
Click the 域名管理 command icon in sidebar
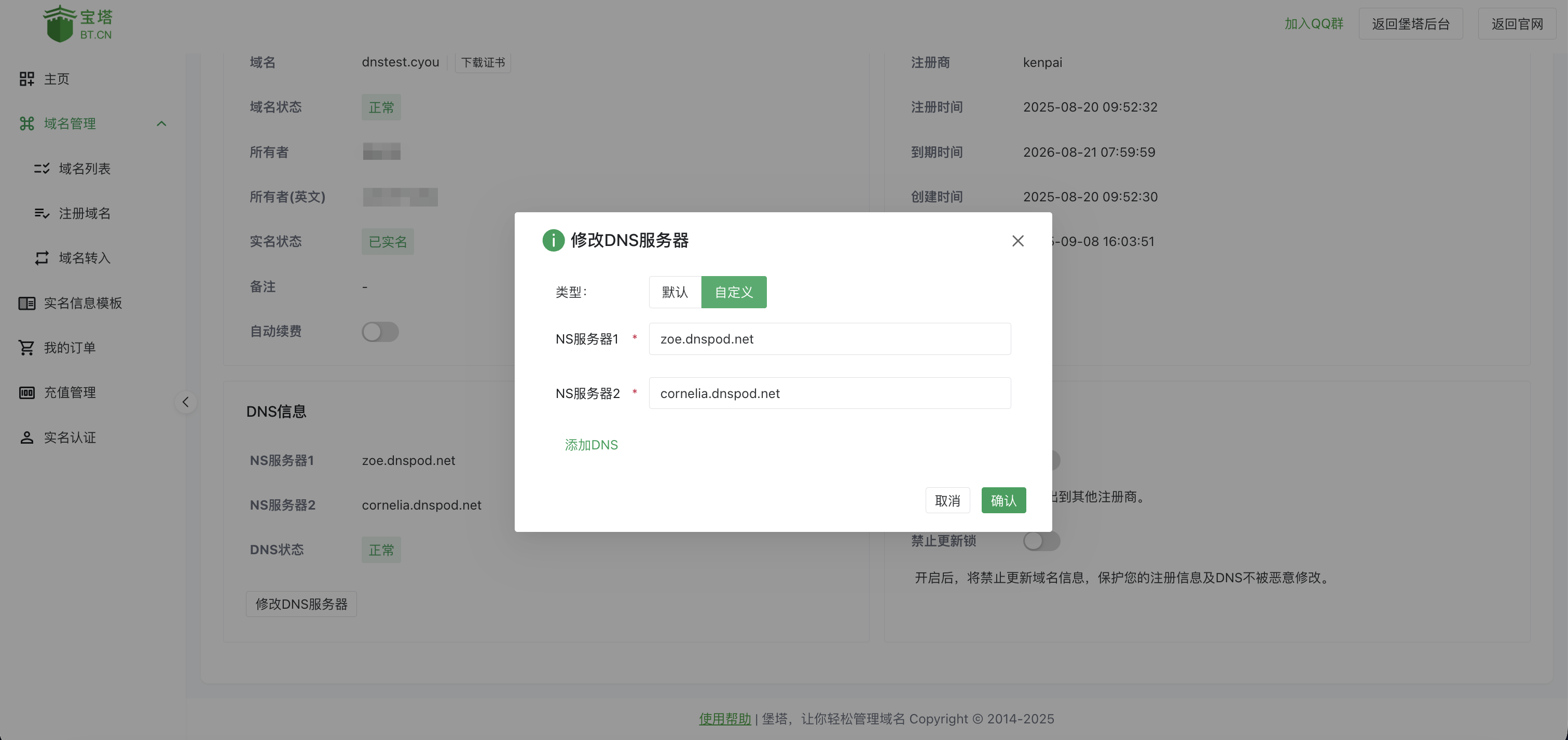27,124
